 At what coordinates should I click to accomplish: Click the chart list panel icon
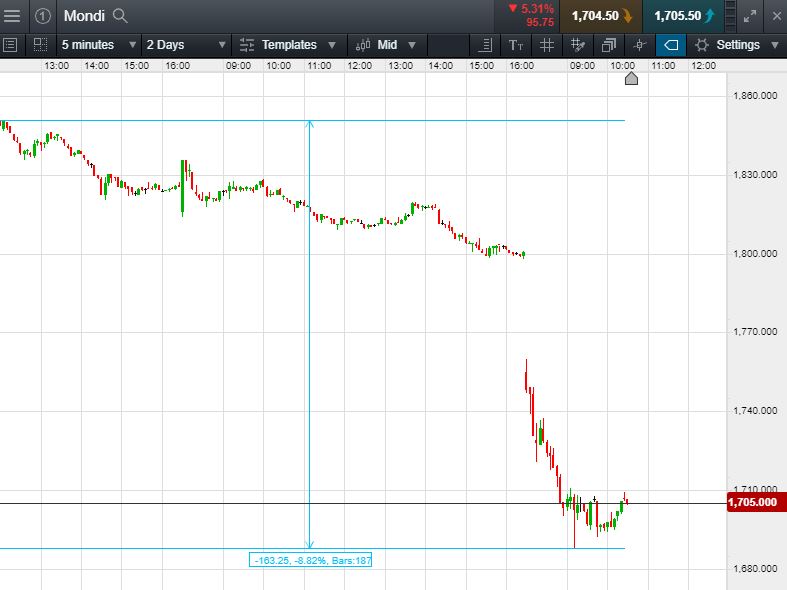tap(10, 45)
